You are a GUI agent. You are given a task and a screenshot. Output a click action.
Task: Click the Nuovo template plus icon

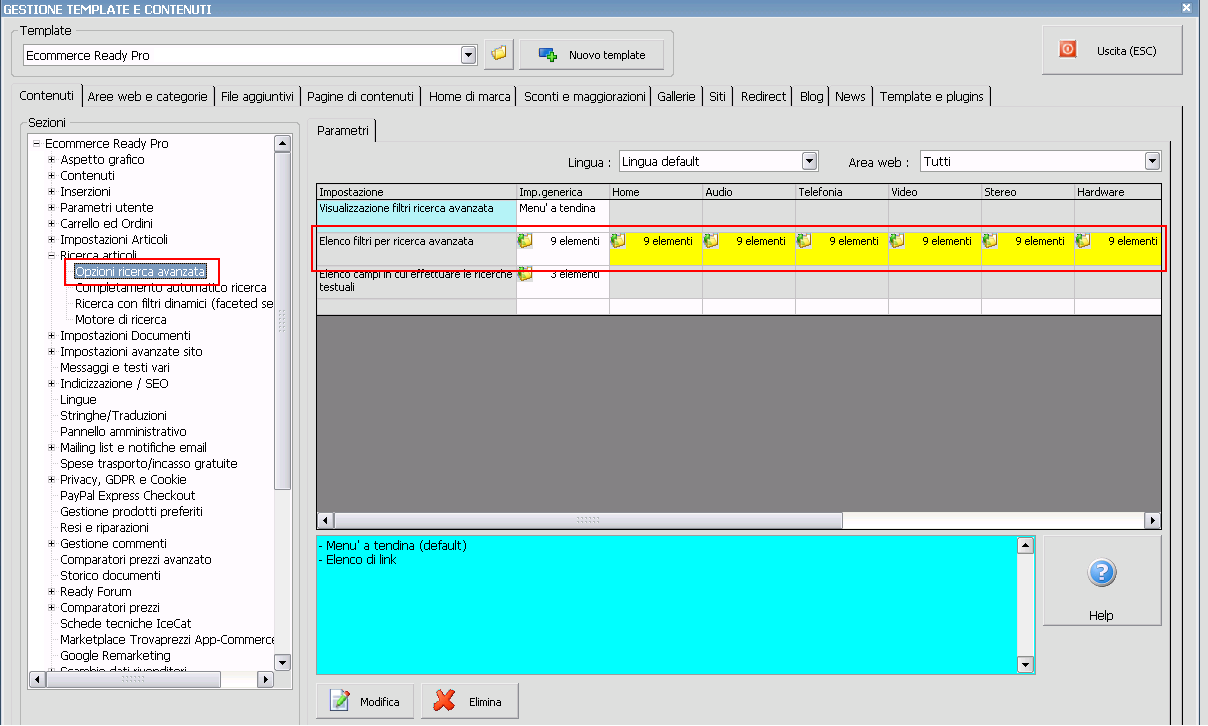(x=548, y=55)
